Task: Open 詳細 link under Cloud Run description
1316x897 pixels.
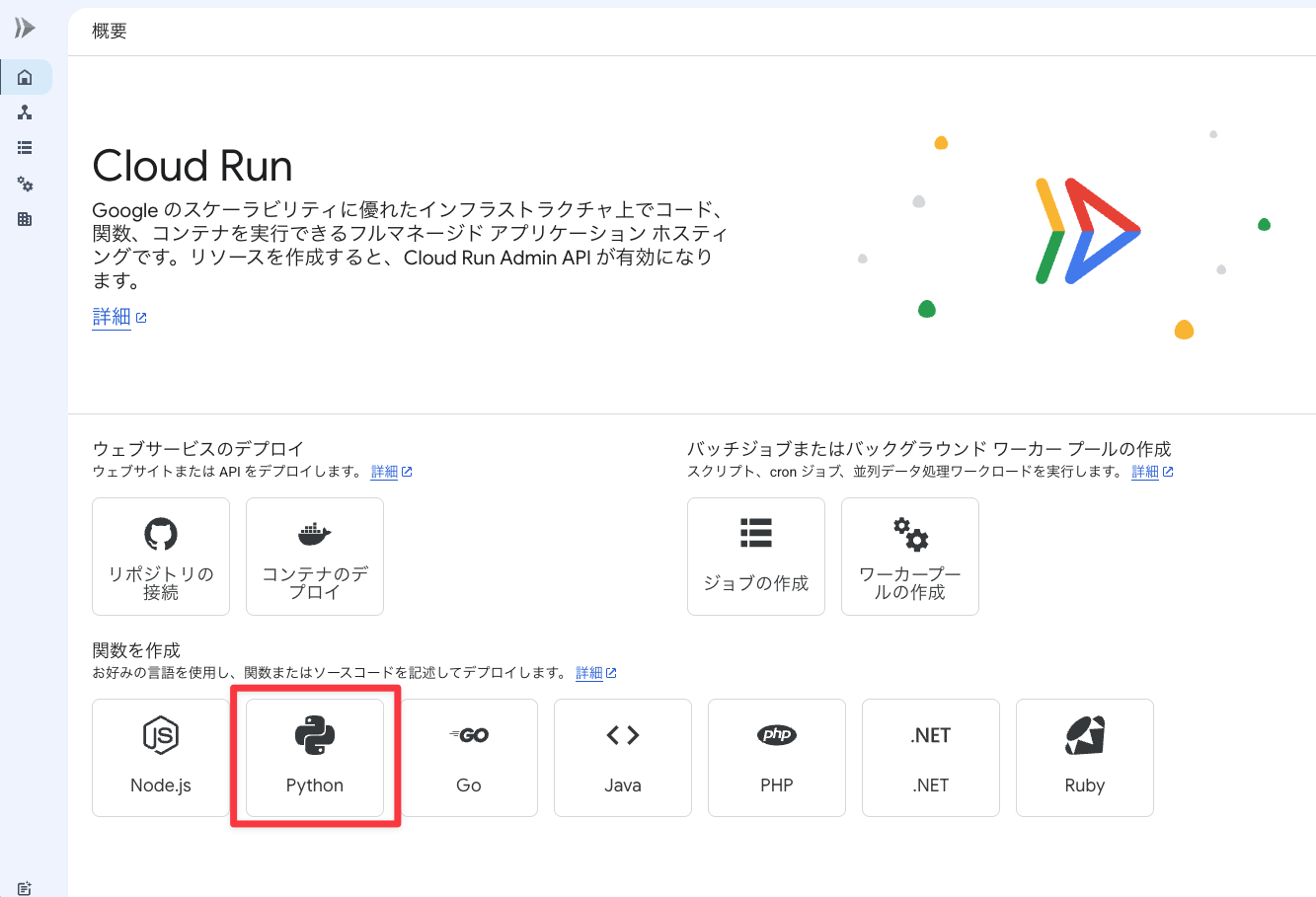Action: (x=112, y=317)
